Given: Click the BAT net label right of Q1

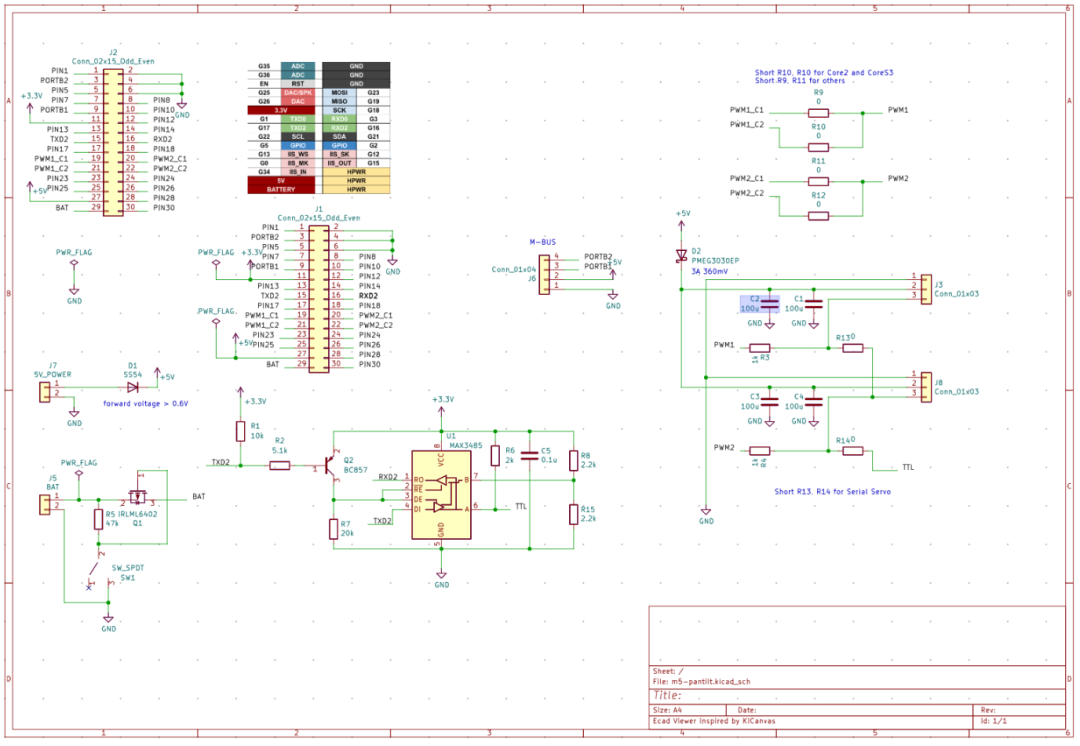Looking at the screenshot, I should 198,497.
